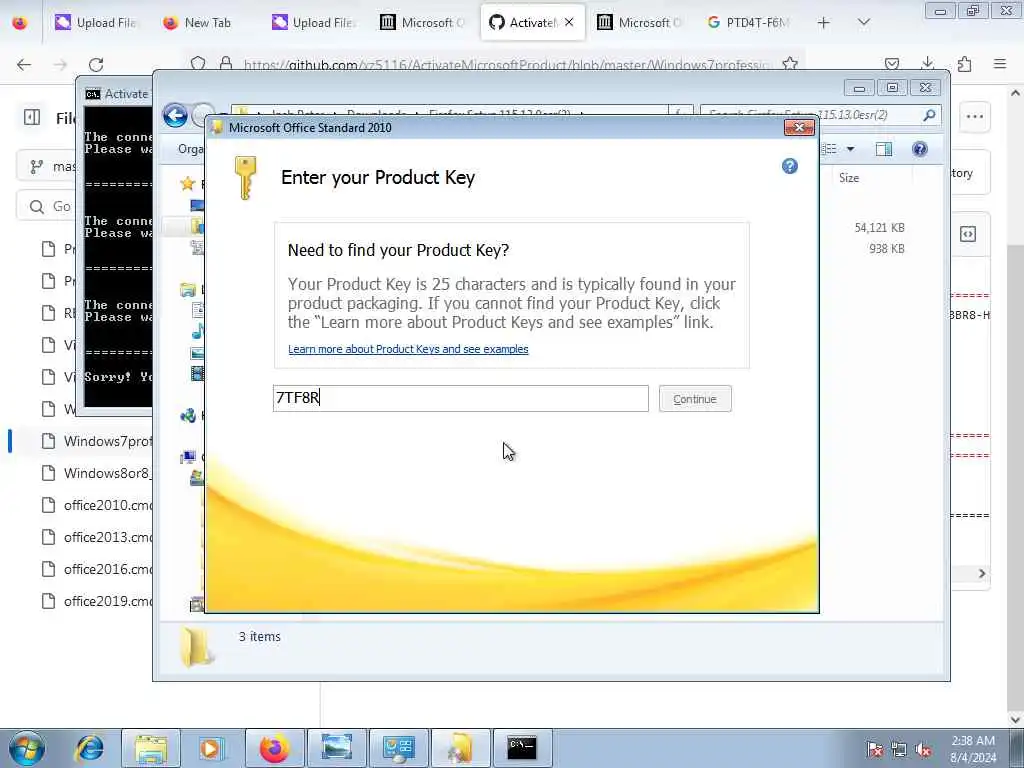Switch to second Microsoft tab

click(x=639, y=23)
